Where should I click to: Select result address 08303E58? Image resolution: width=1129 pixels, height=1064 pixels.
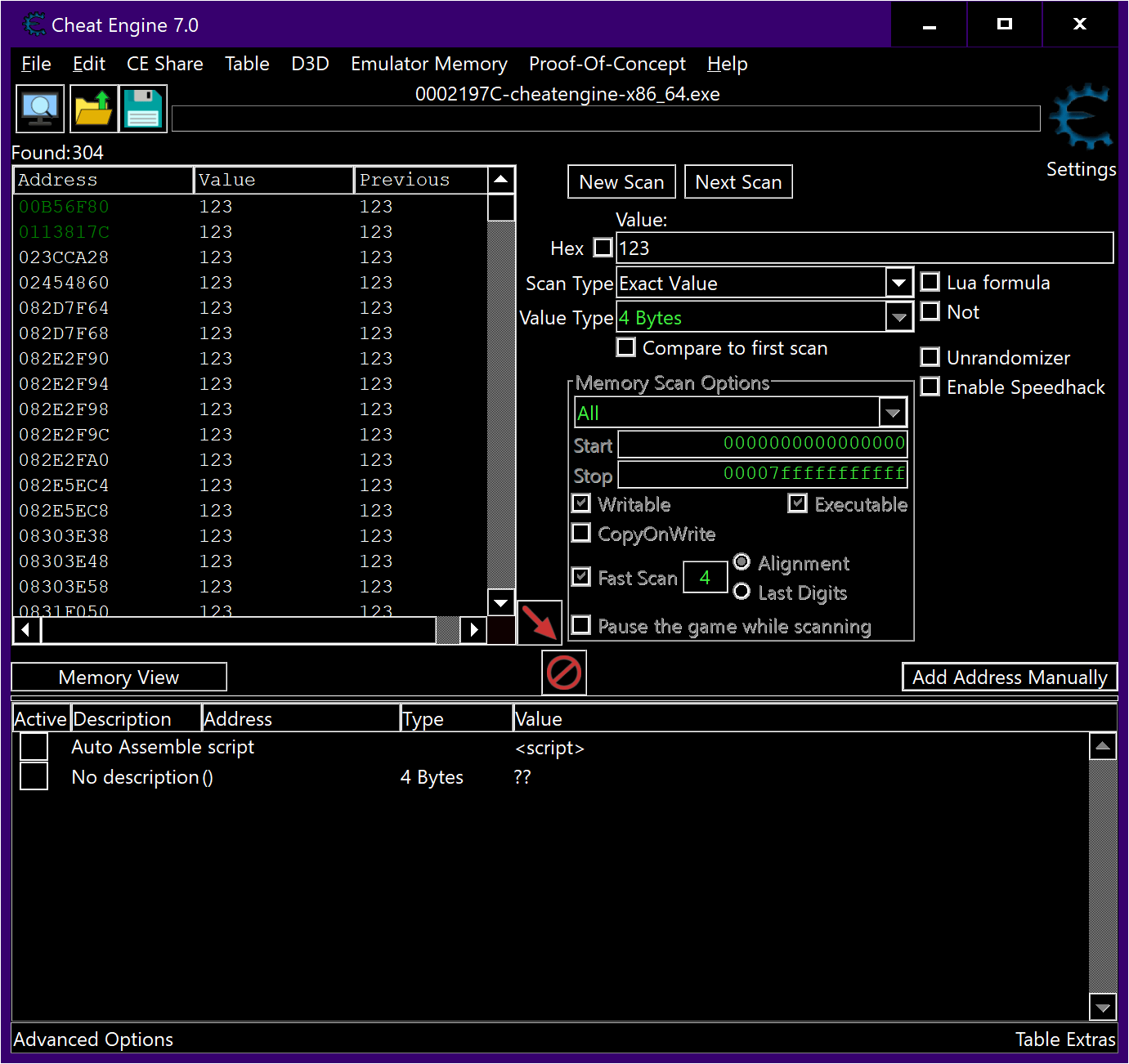(x=64, y=587)
